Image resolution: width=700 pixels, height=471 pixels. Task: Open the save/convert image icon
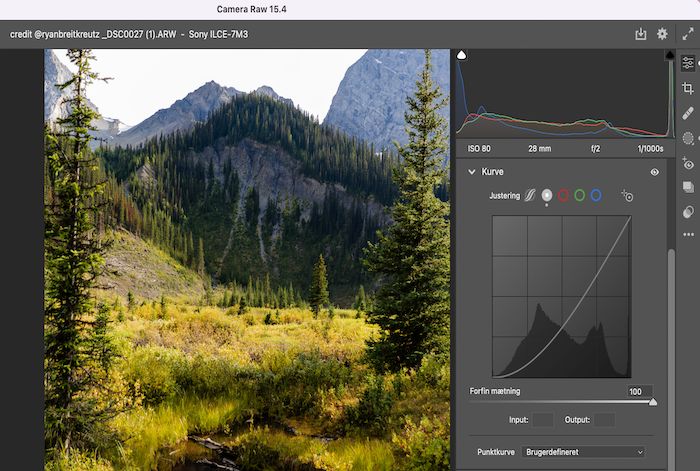click(641, 34)
